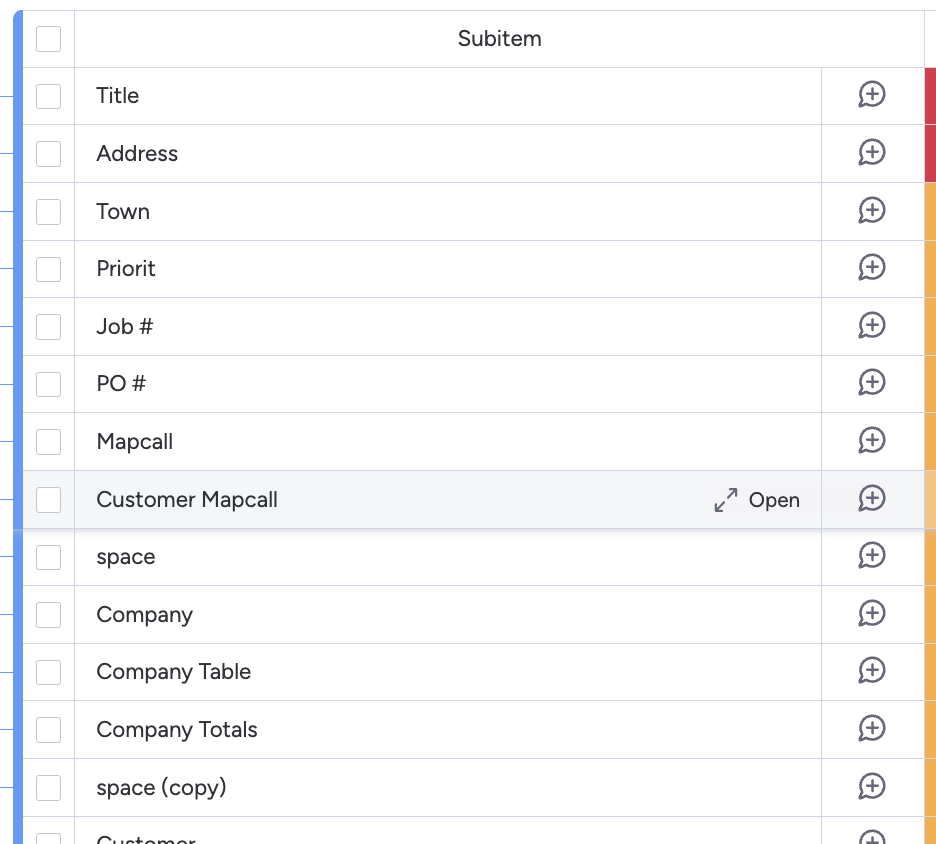Select all subitems with header checkbox
Screen dimensions: 936x844
48,39
